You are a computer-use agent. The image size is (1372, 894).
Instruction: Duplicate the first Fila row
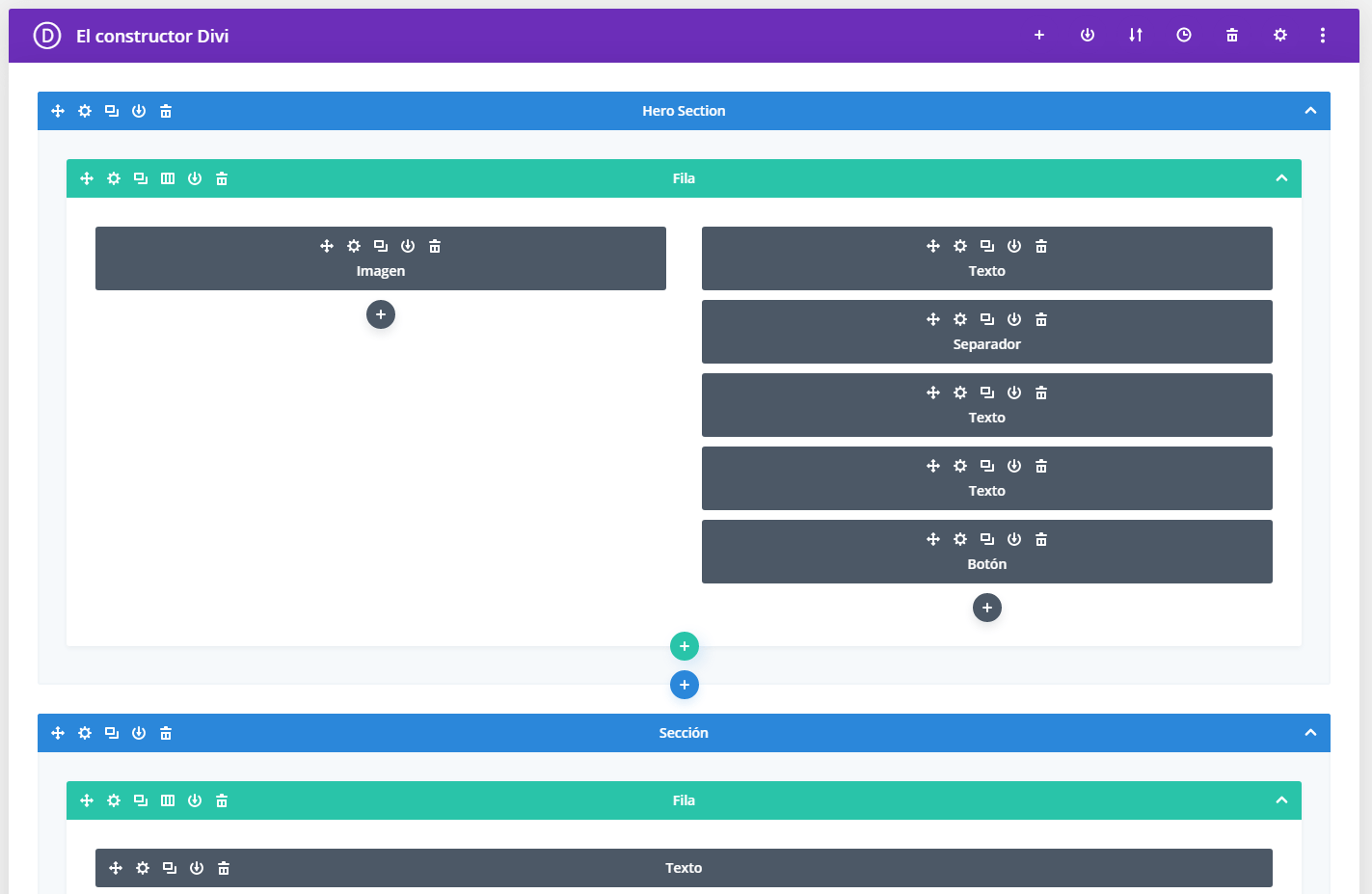[x=141, y=178]
